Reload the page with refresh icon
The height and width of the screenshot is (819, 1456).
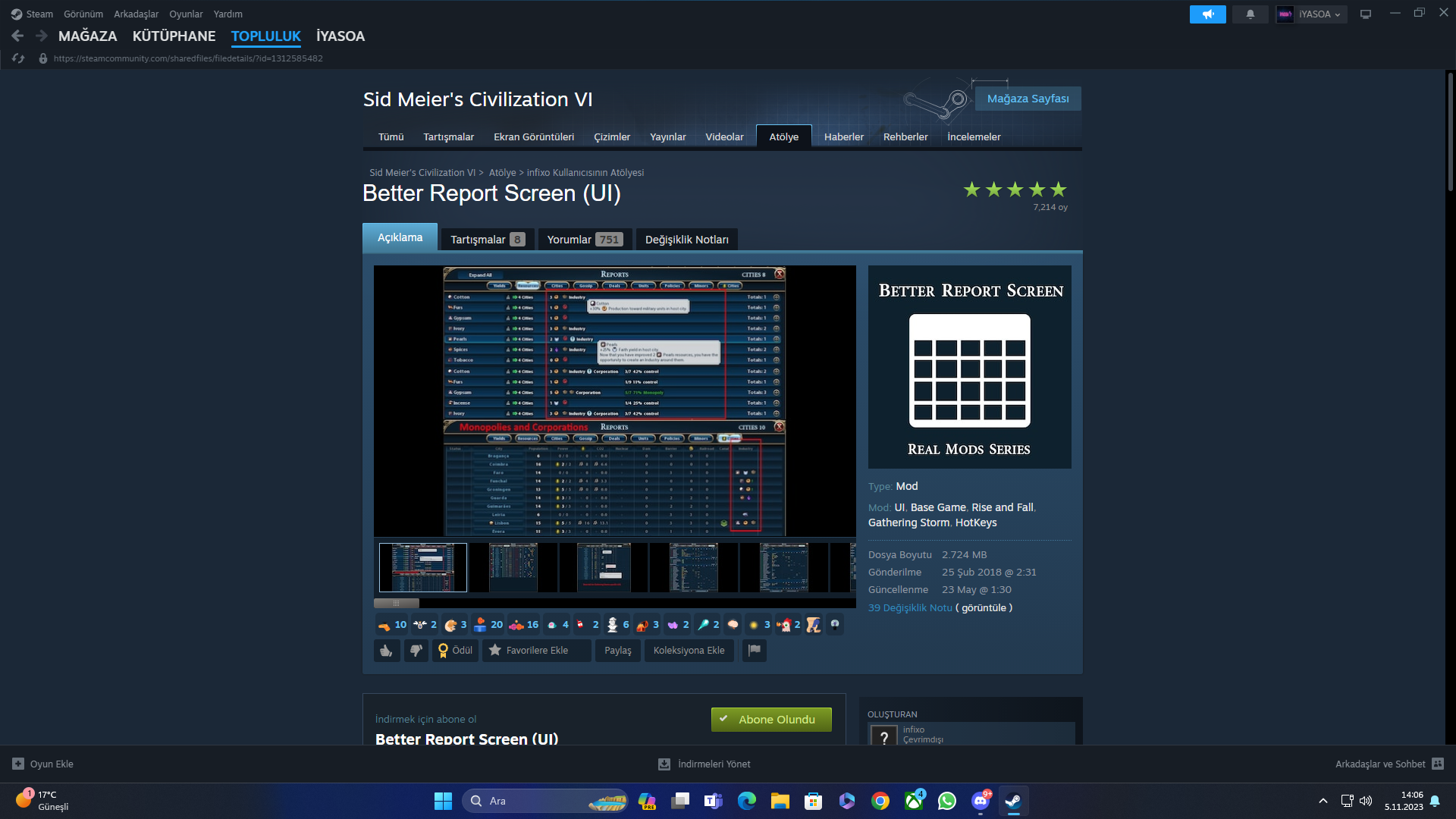click(x=18, y=58)
